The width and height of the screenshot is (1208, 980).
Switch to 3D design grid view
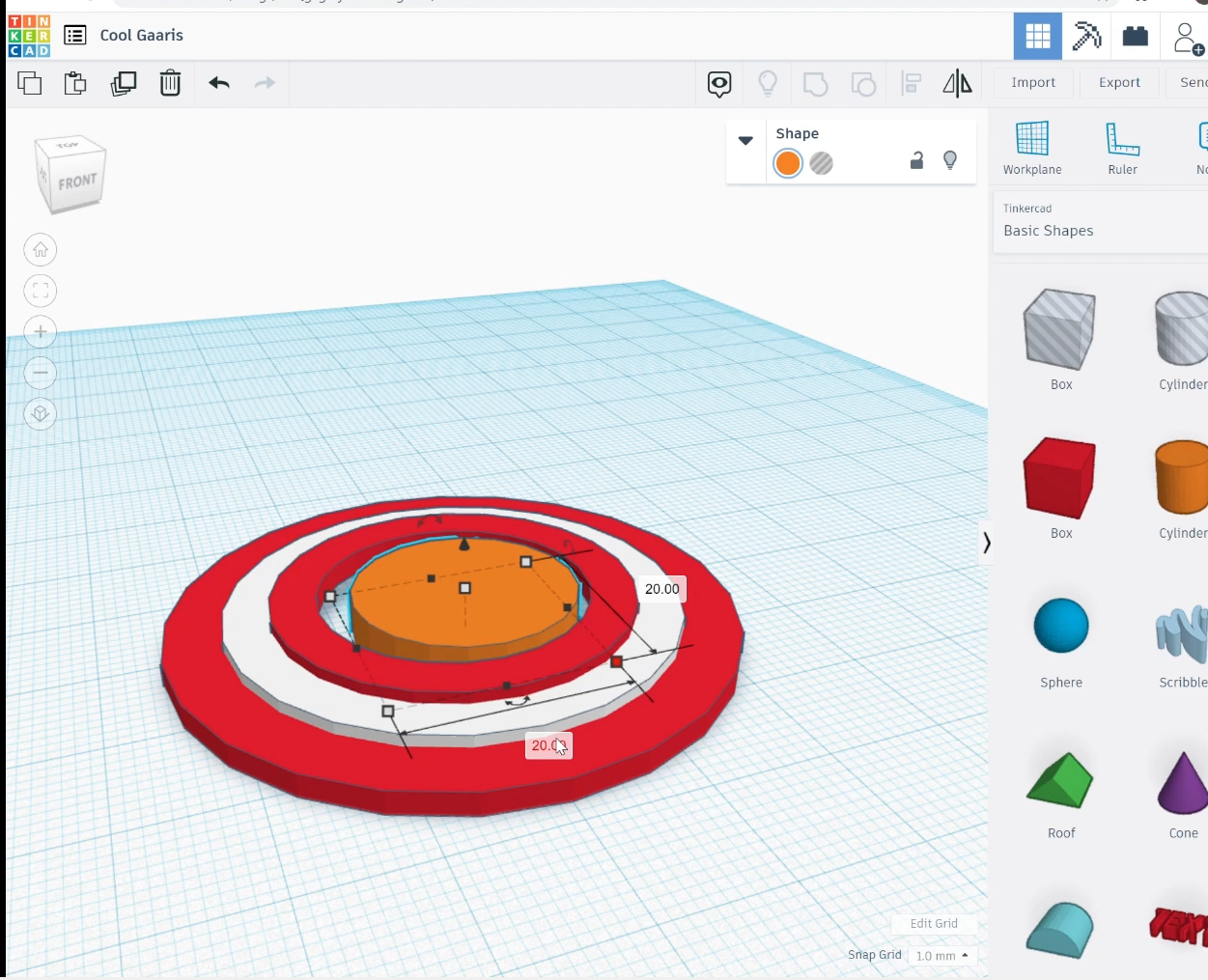click(x=1038, y=37)
